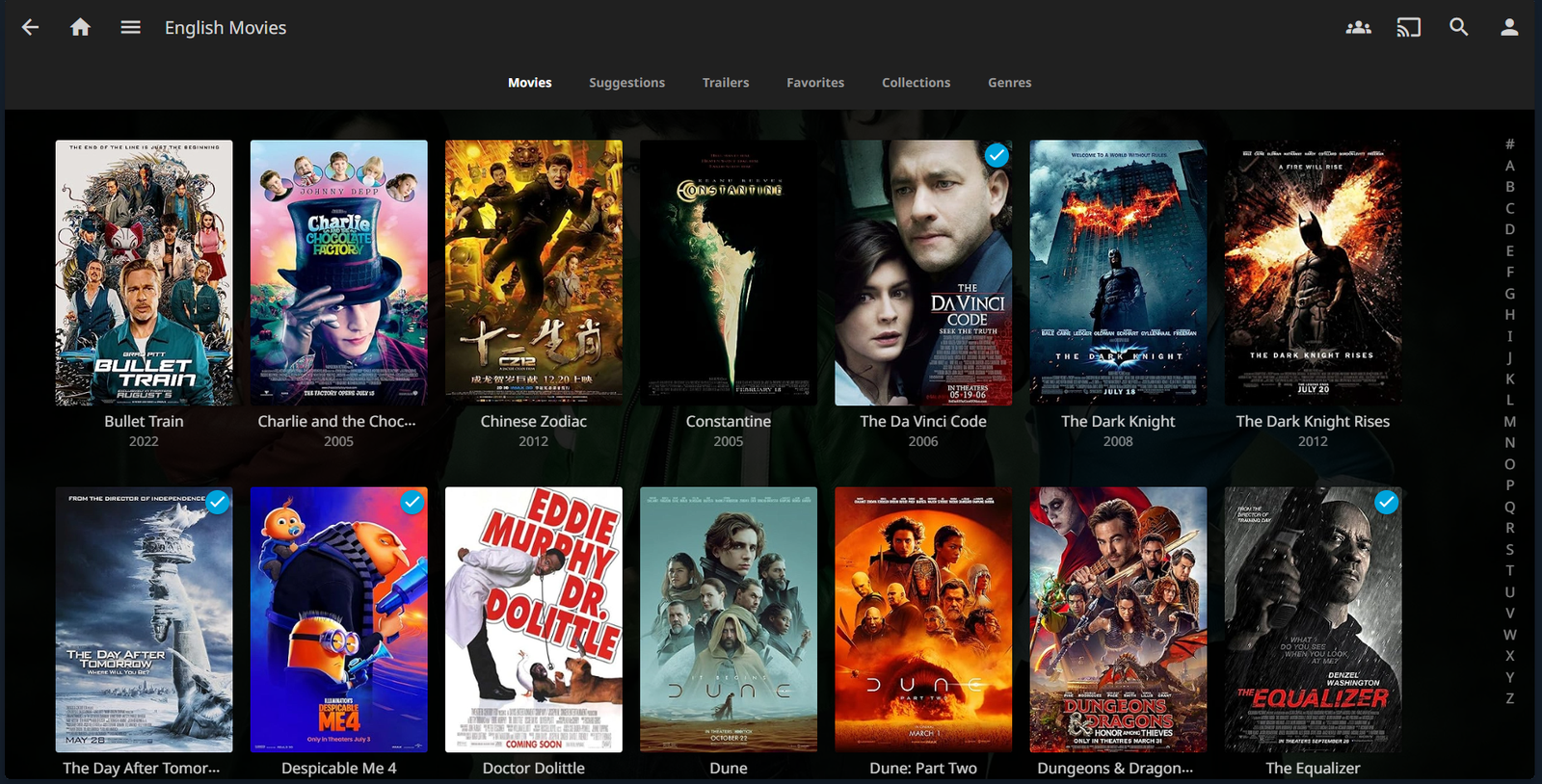Viewport: 1542px width, 784px height.
Task: Jump to letter N in alphabet picker
Action: click(x=1510, y=443)
